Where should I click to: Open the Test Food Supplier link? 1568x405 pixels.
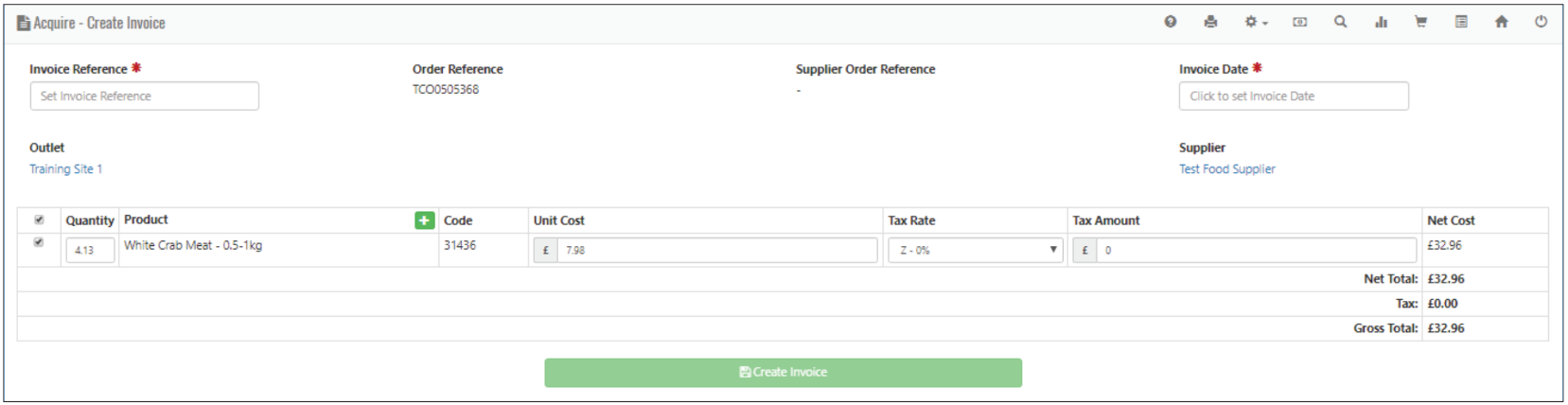[1226, 168]
